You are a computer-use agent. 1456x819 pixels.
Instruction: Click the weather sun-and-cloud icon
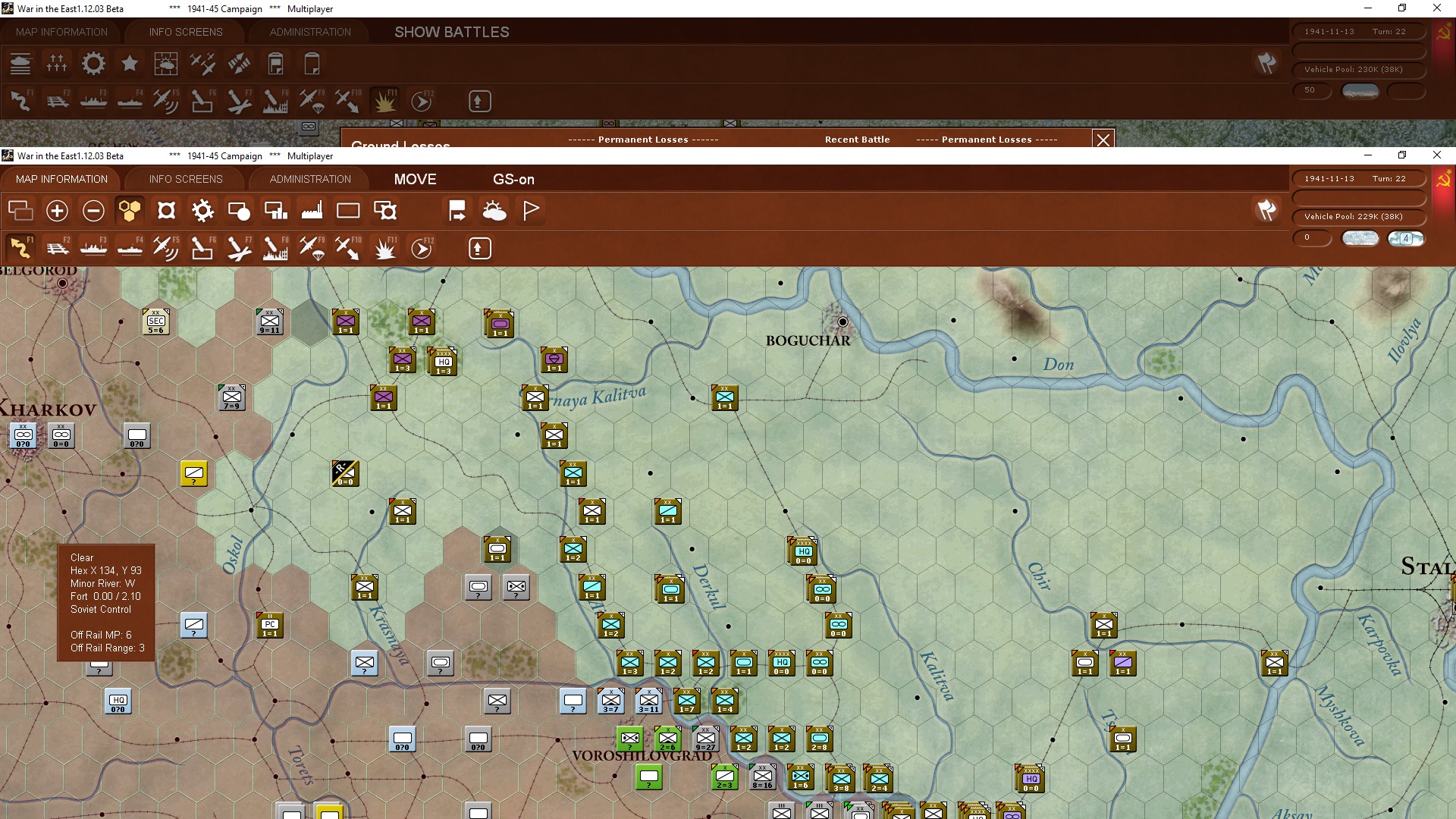pyautogui.click(x=494, y=211)
